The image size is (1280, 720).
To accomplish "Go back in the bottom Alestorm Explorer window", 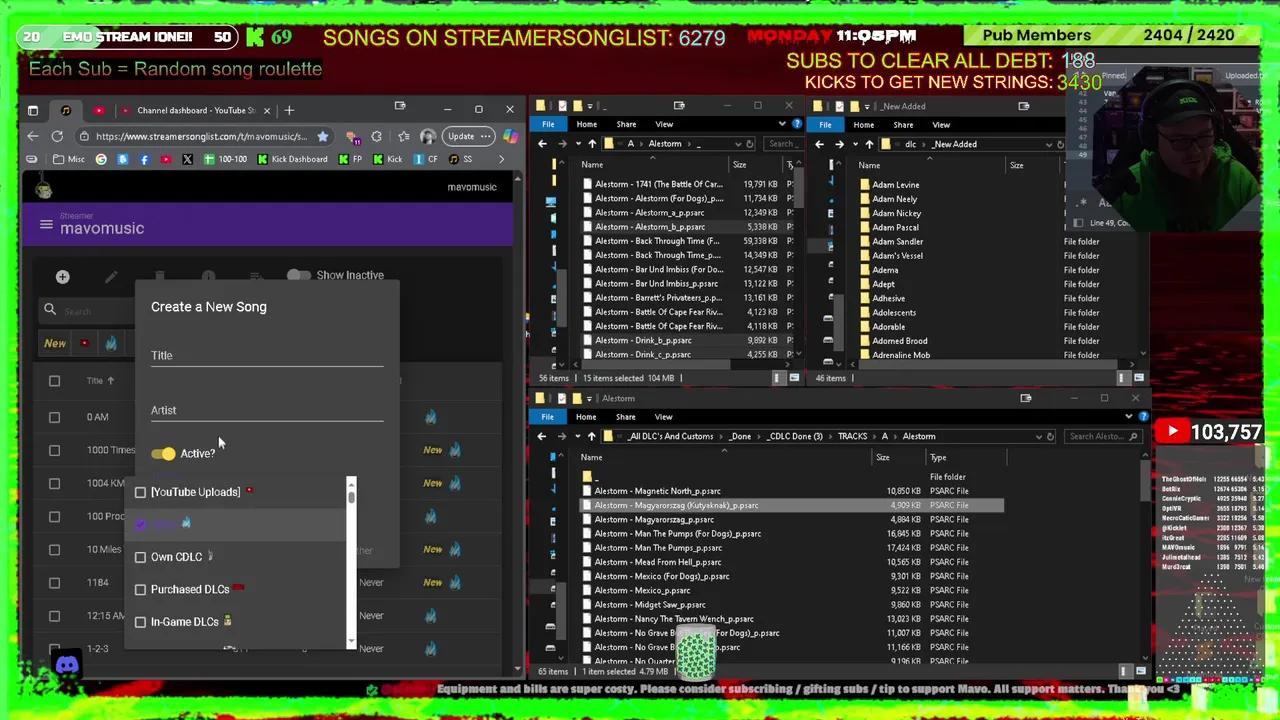I will point(541,437).
